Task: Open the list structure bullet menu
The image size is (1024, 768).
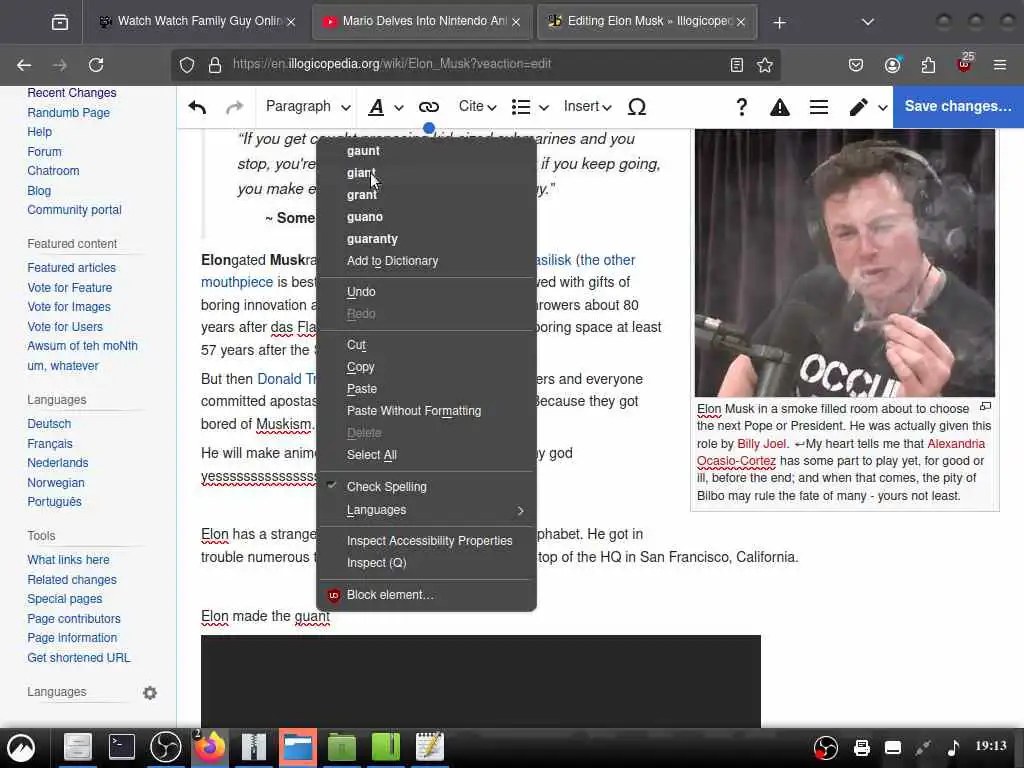Action: click(530, 107)
